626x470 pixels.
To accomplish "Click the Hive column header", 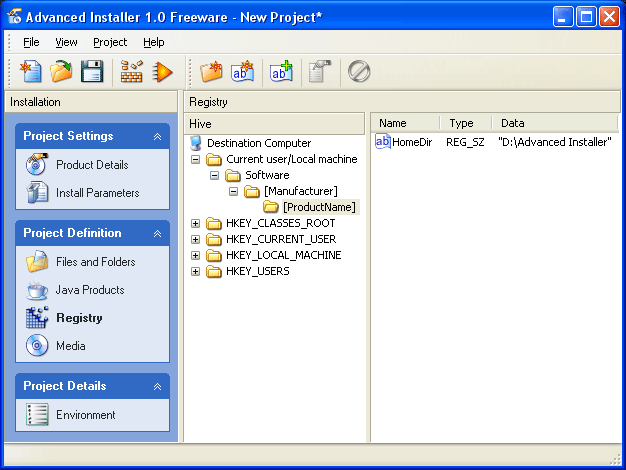I will pos(274,124).
